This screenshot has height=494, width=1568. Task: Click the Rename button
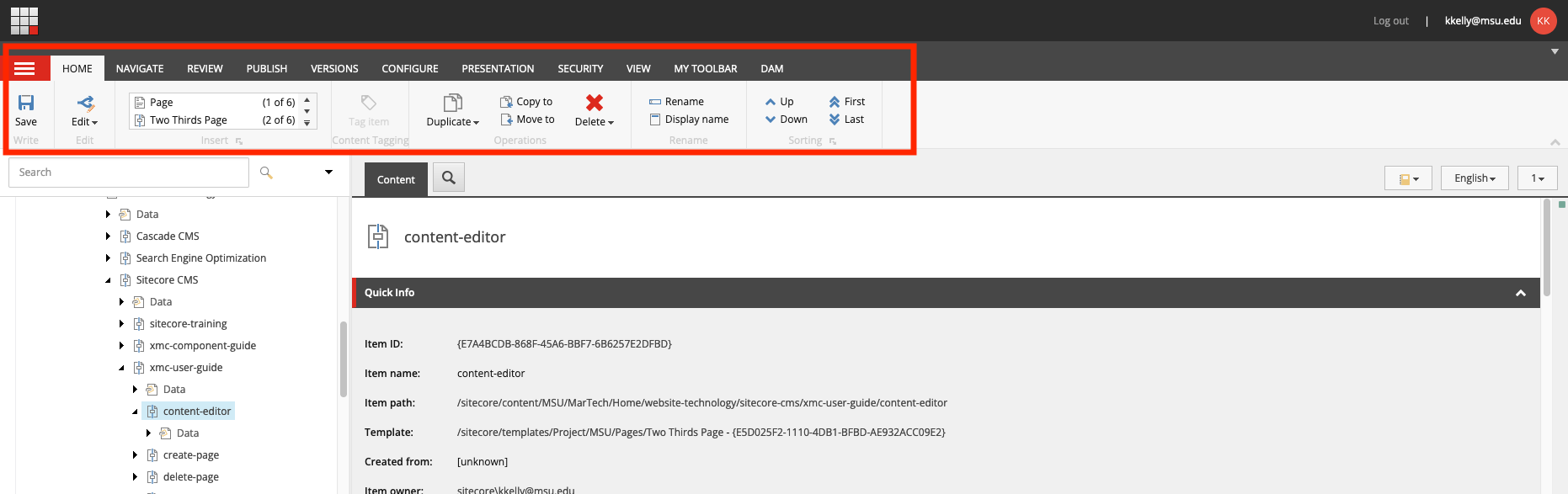(x=676, y=102)
